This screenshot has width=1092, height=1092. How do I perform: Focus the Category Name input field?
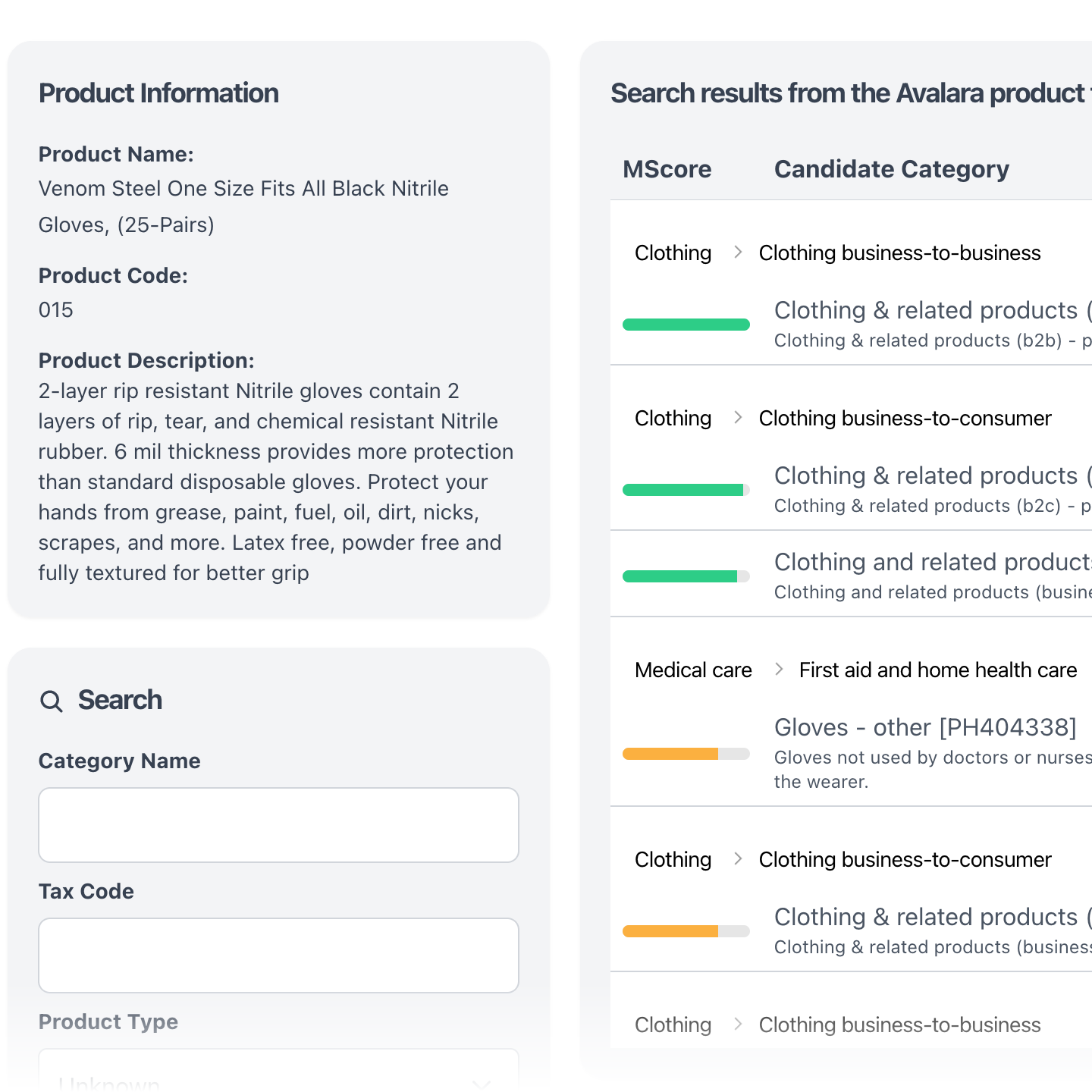coord(278,825)
